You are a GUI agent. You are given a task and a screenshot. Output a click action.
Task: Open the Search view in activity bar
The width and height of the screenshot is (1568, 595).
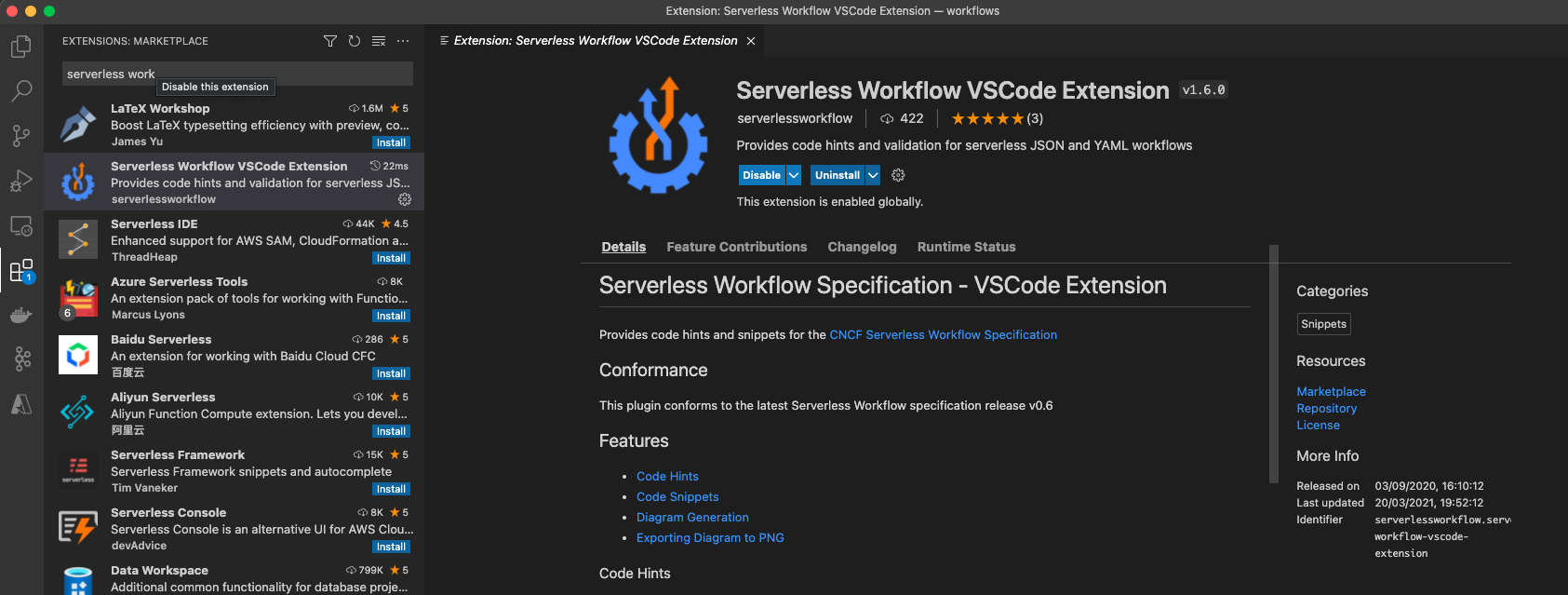pyautogui.click(x=20, y=91)
